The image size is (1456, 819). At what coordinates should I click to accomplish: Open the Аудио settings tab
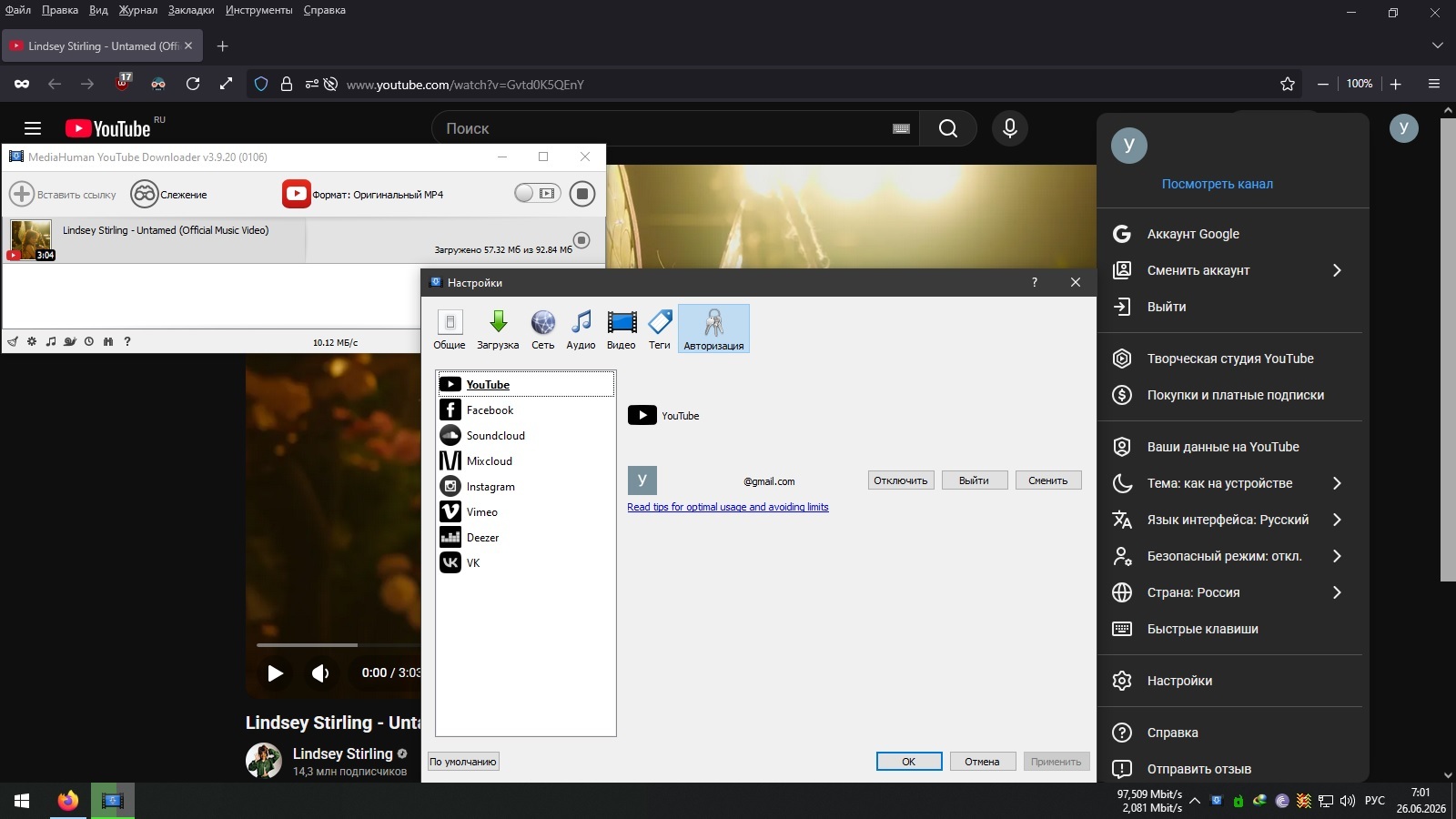(x=581, y=329)
